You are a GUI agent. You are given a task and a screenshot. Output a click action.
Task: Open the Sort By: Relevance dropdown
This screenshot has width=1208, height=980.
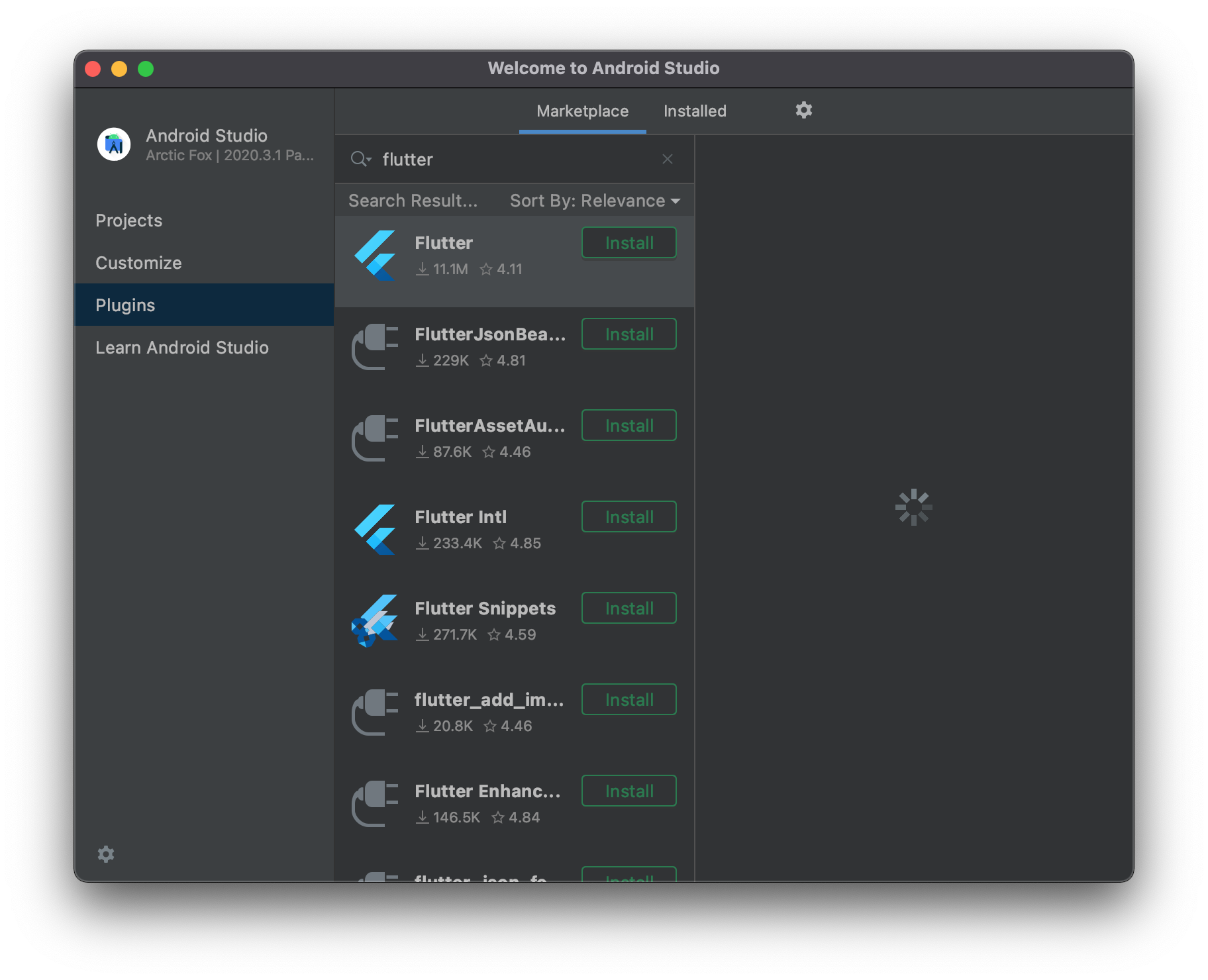tap(595, 201)
